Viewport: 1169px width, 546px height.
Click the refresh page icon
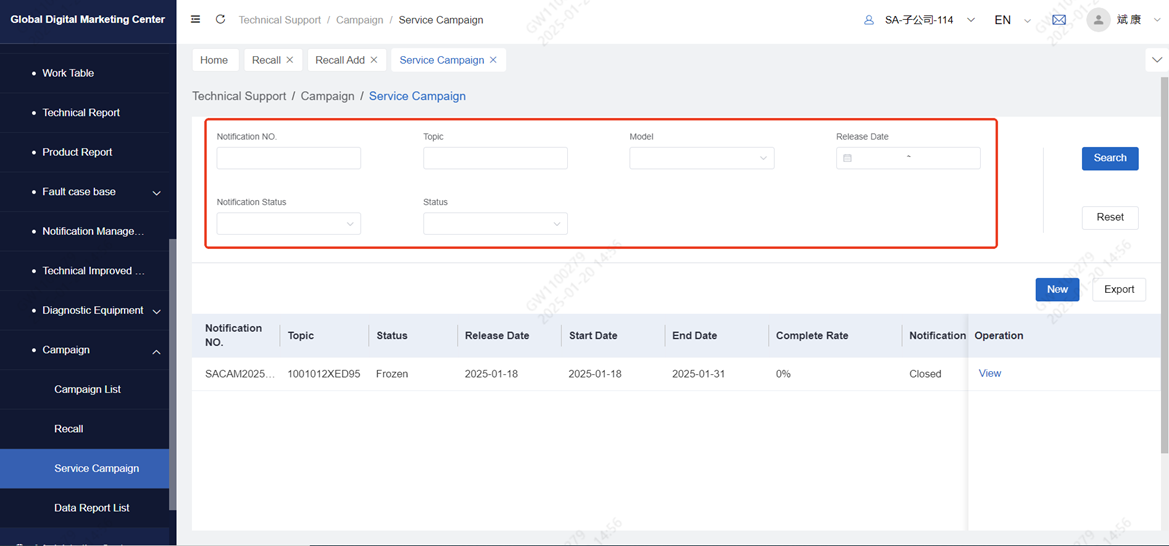click(x=220, y=20)
